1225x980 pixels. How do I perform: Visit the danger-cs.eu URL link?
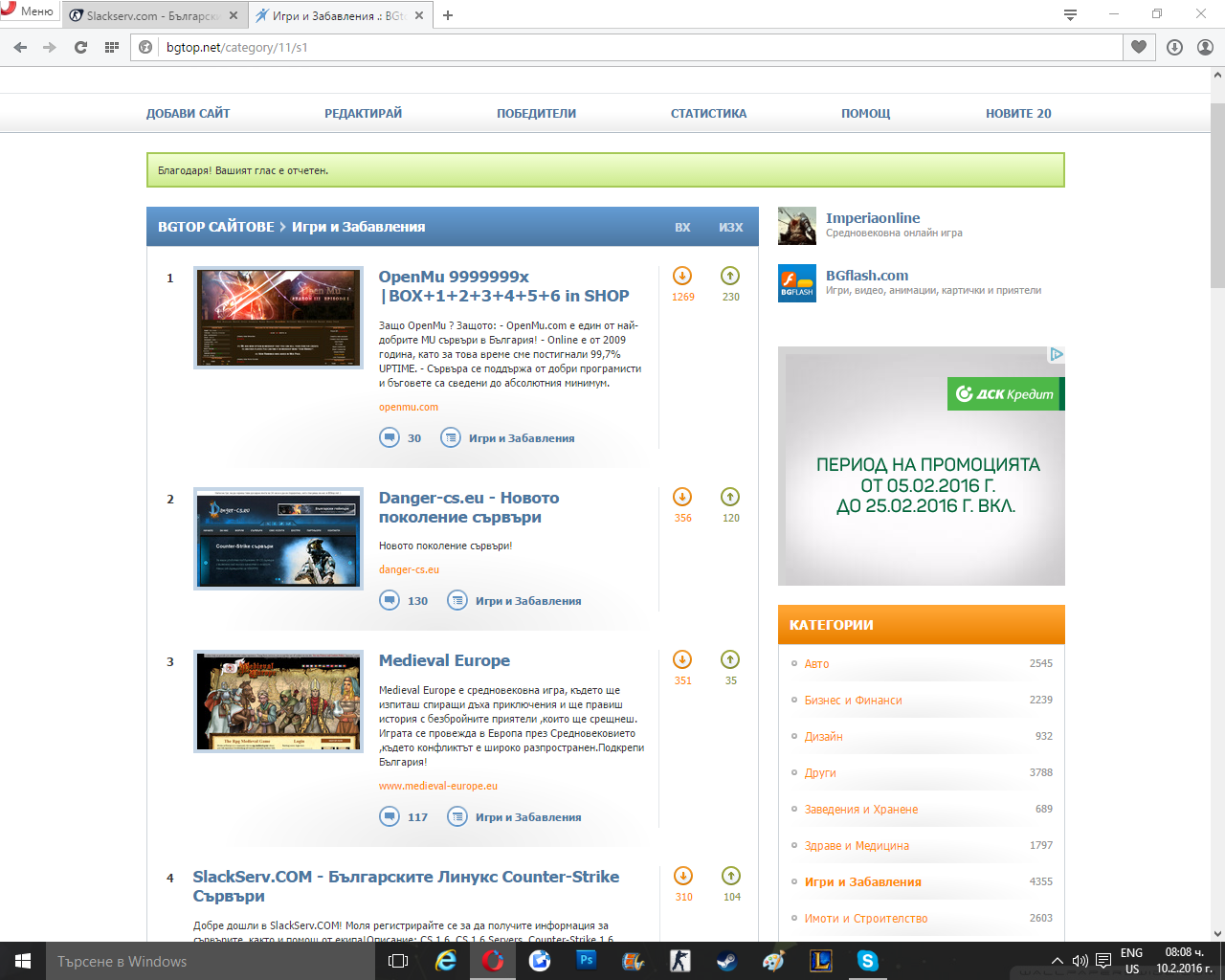[x=409, y=569]
